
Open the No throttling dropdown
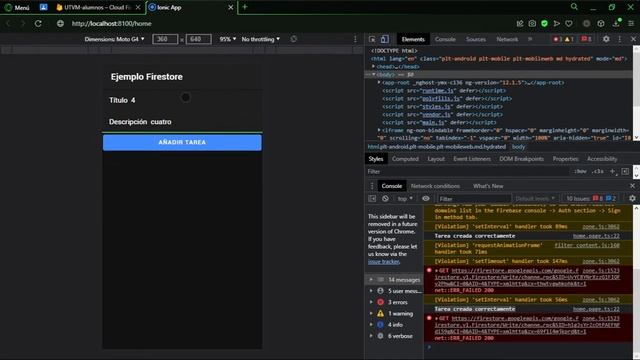click(x=260, y=39)
